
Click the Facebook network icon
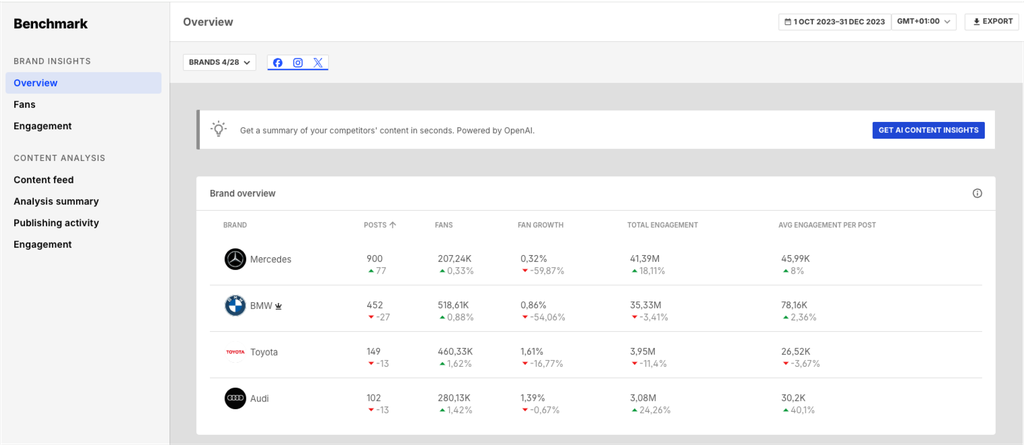278,63
